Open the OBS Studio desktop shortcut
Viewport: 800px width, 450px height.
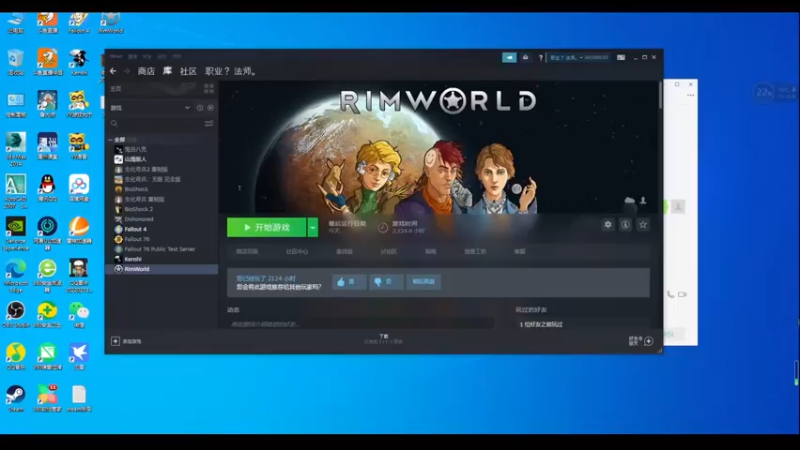click(x=16, y=314)
